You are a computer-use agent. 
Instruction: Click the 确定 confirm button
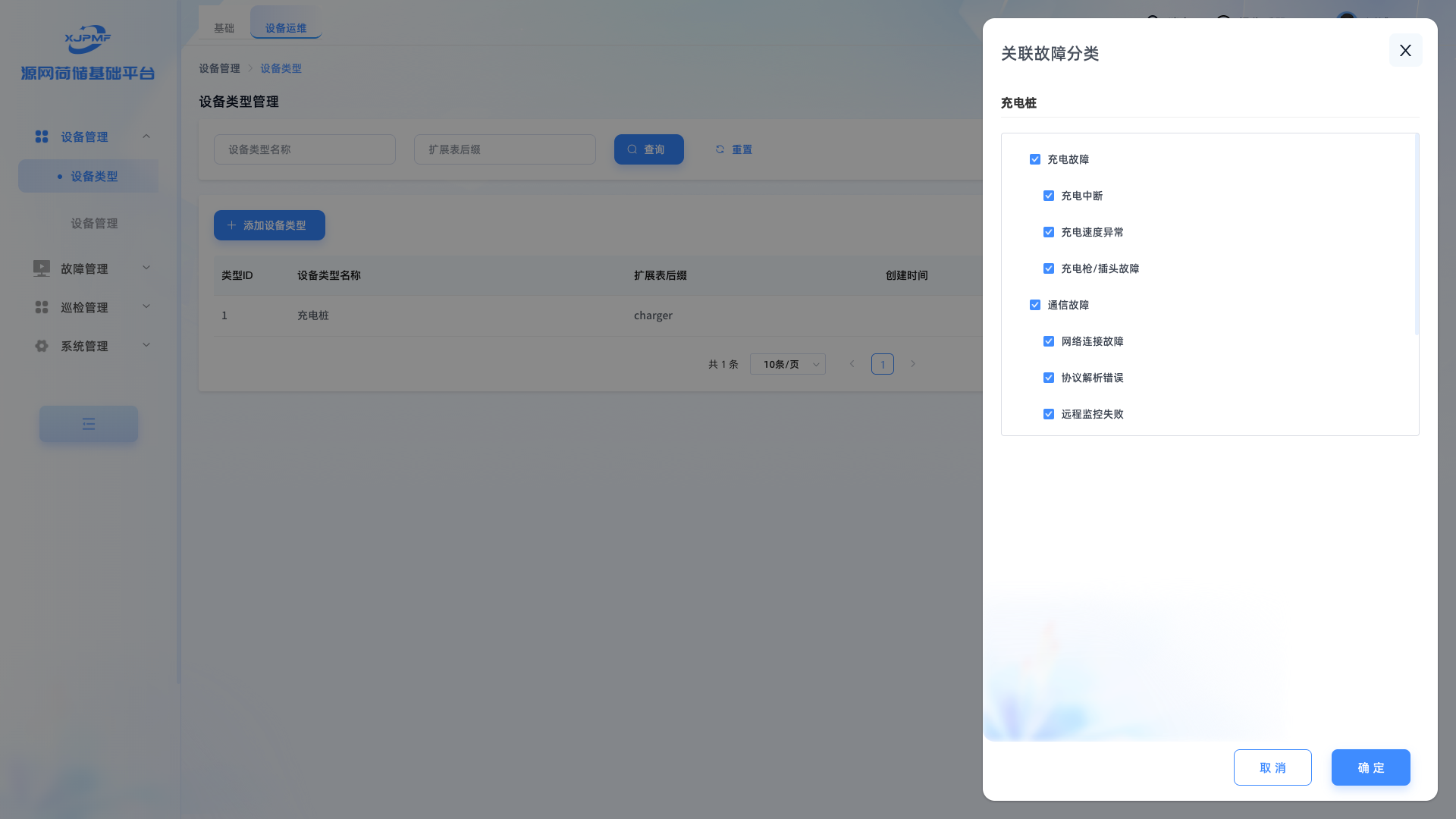[1370, 767]
